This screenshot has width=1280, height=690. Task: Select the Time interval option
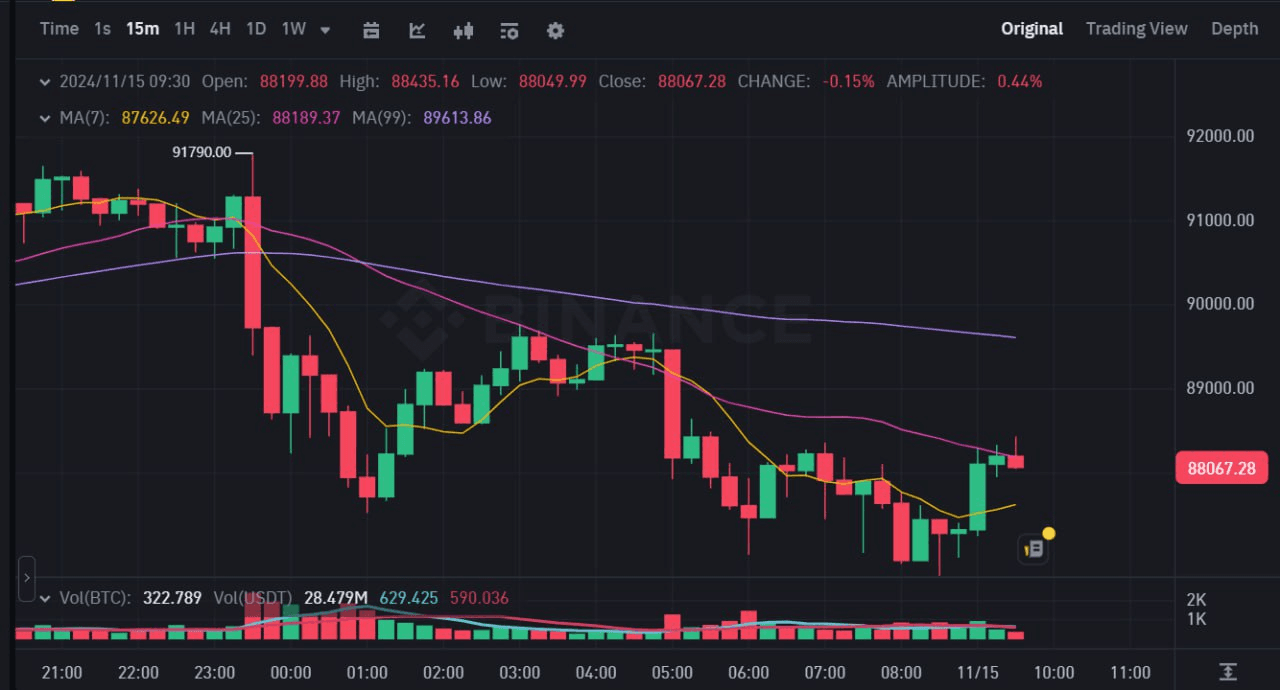(59, 29)
